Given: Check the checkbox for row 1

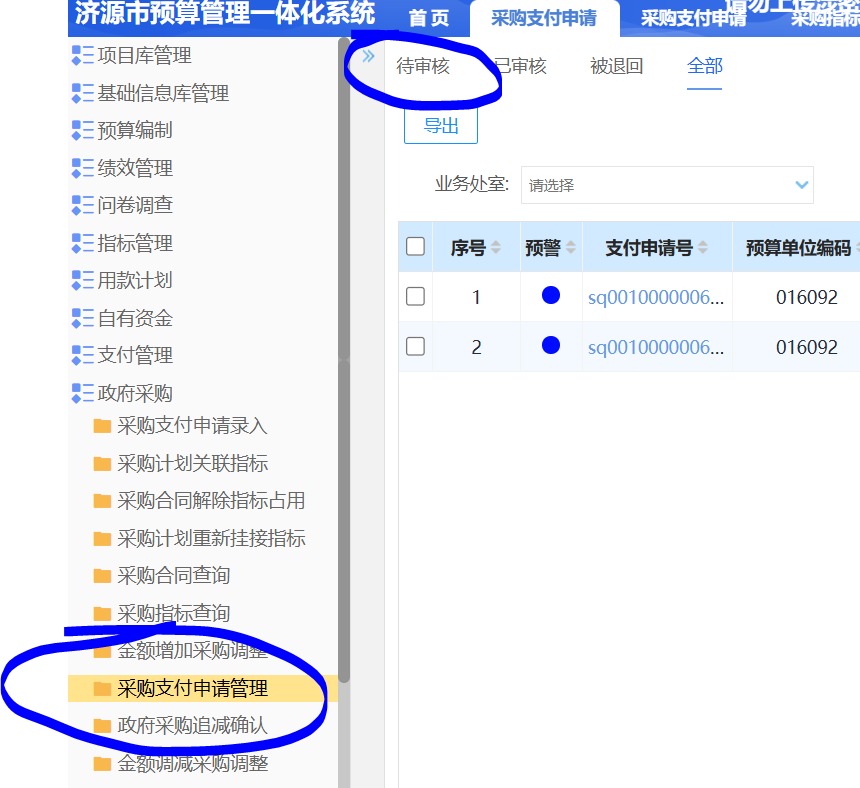Looking at the screenshot, I should [x=415, y=297].
